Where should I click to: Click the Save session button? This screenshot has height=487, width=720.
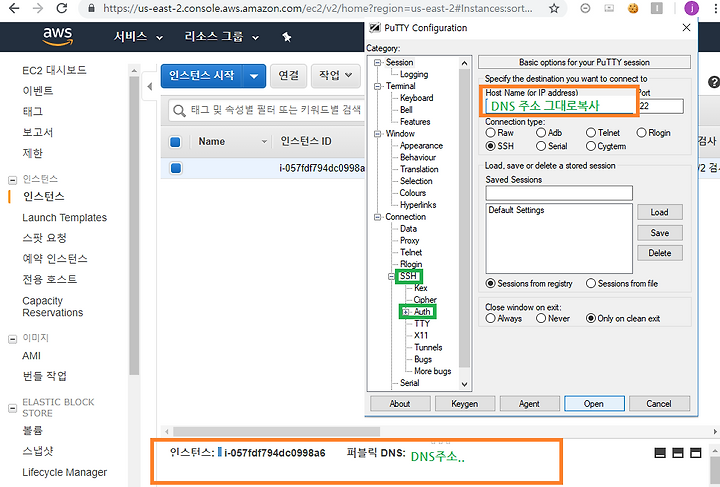click(660, 233)
